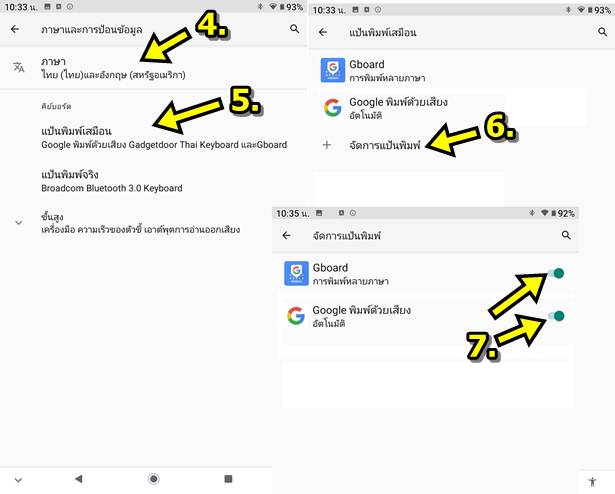Viewport: 615px width, 494px height.
Task: Tap the Android home navigation button
Action: [x=154, y=479]
